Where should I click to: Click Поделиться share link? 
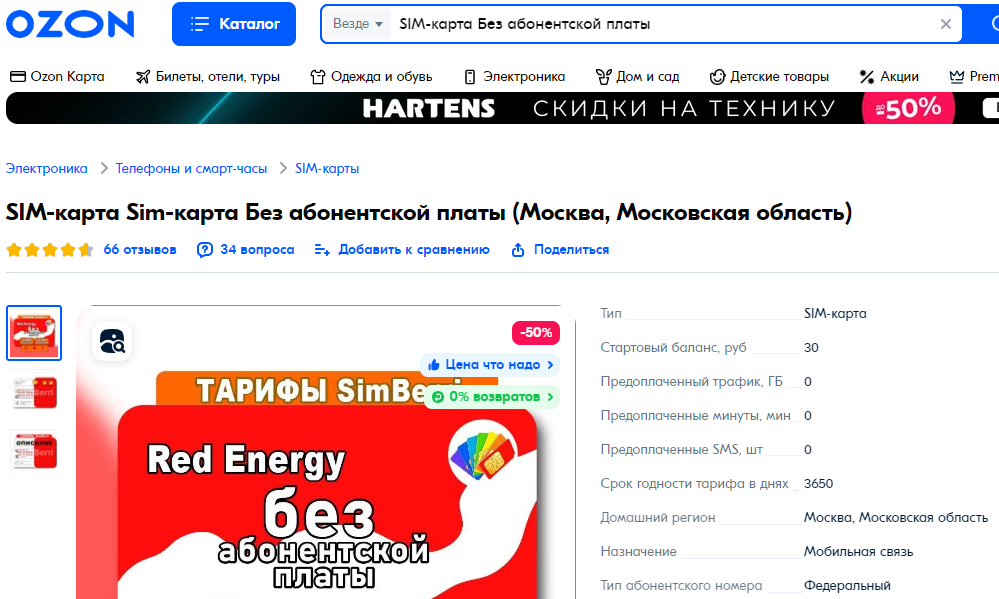[x=571, y=249]
